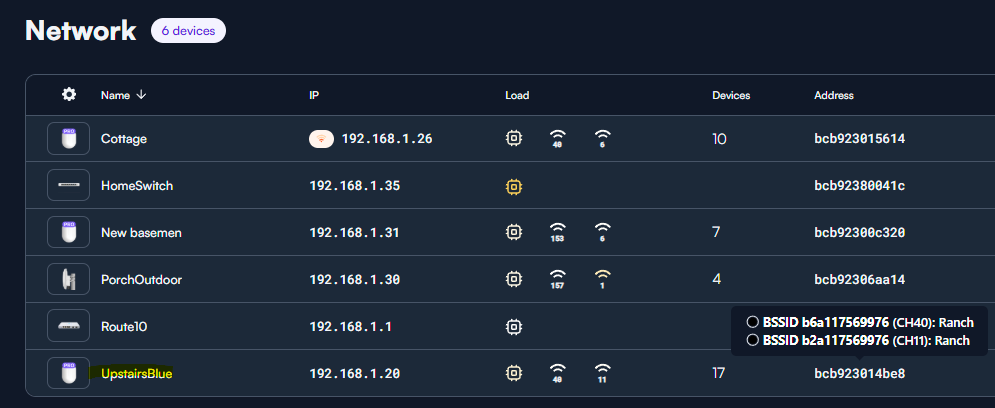Click PorchOutdoor's yellow Wi-Fi channel 1 icon
Image resolution: width=995 pixels, height=408 pixels.
point(602,279)
